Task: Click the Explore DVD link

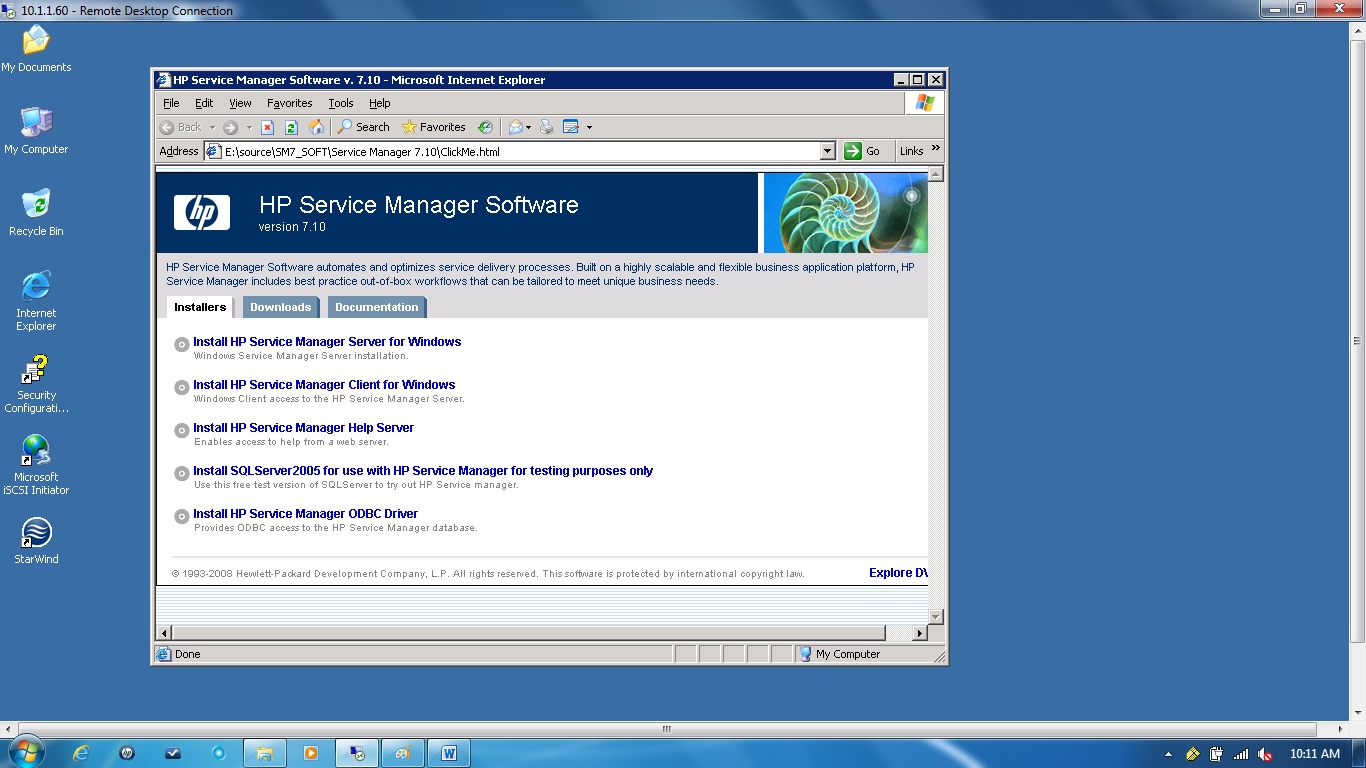Action: (x=898, y=573)
